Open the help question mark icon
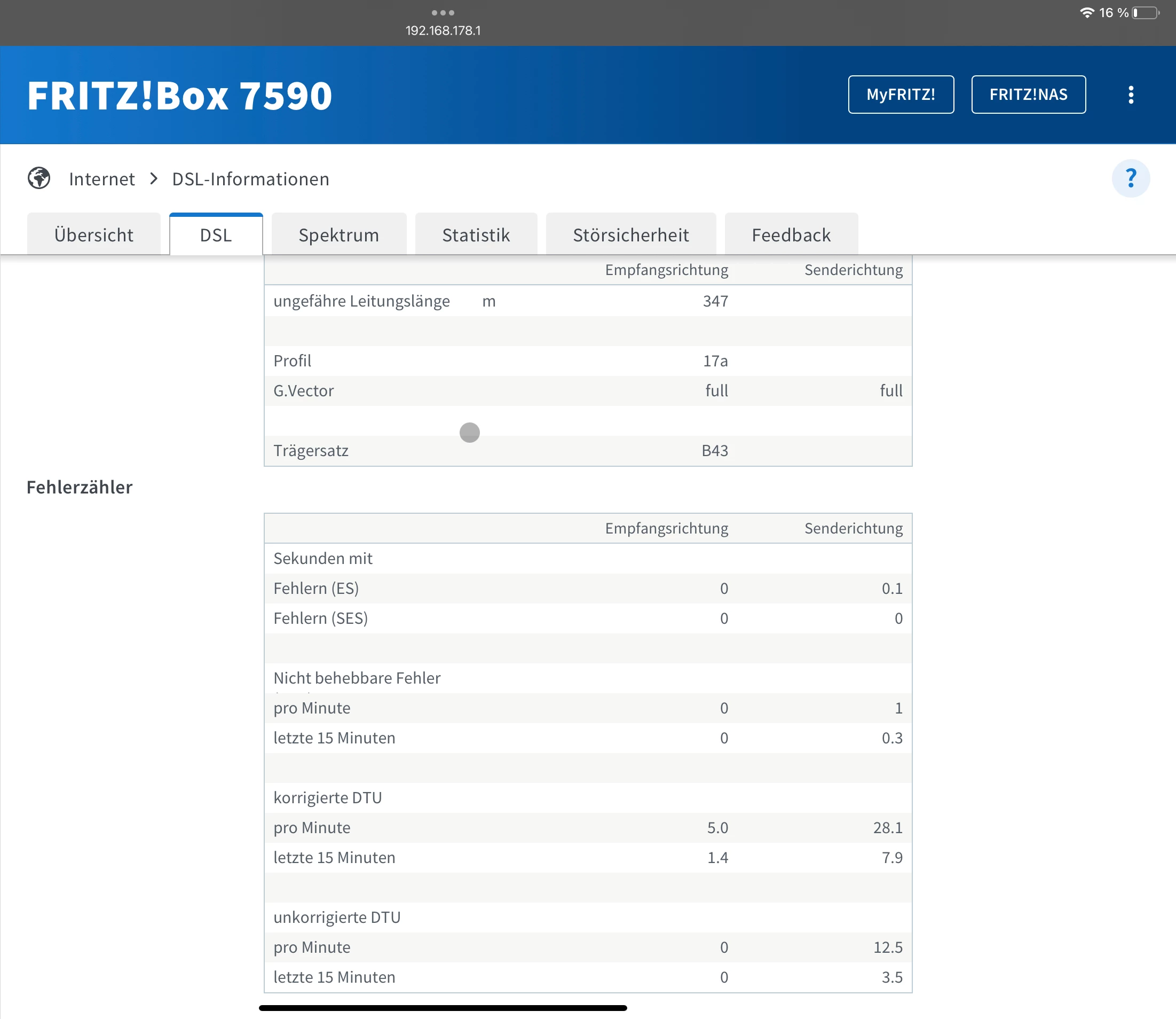 click(x=1131, y=178)
